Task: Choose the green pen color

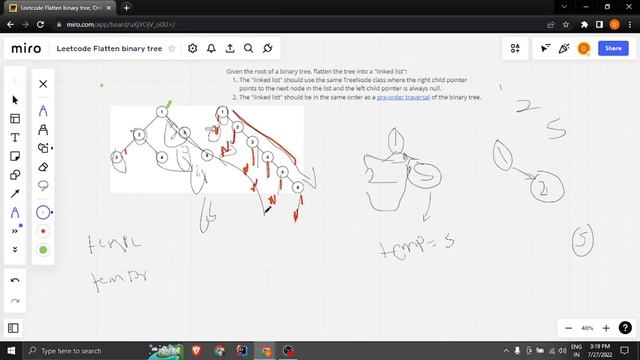Action: [x=43, y=250]
